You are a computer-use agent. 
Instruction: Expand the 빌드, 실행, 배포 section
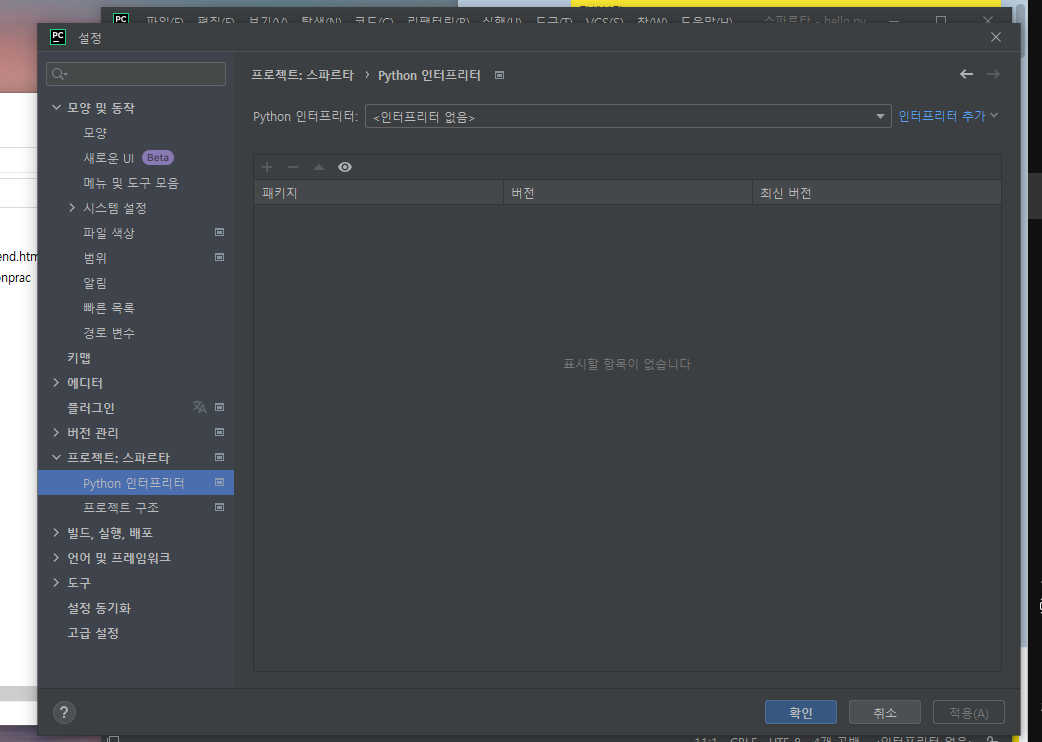56,532
